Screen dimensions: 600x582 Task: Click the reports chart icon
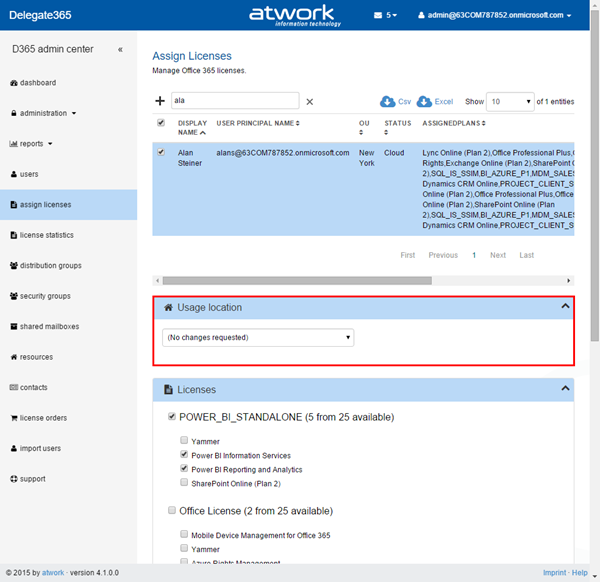(13, 144)
